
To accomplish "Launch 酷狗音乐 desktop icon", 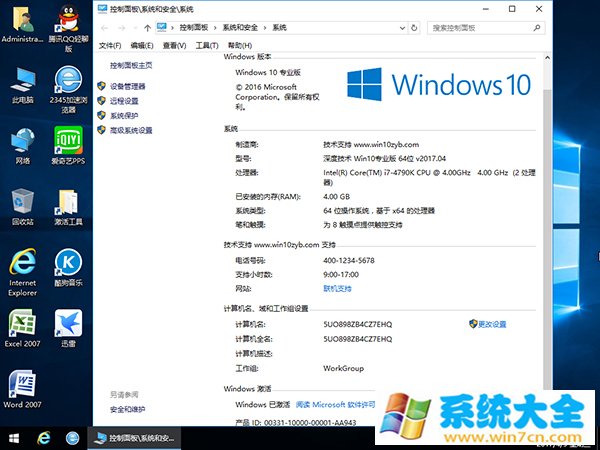I will pos(68,267).
